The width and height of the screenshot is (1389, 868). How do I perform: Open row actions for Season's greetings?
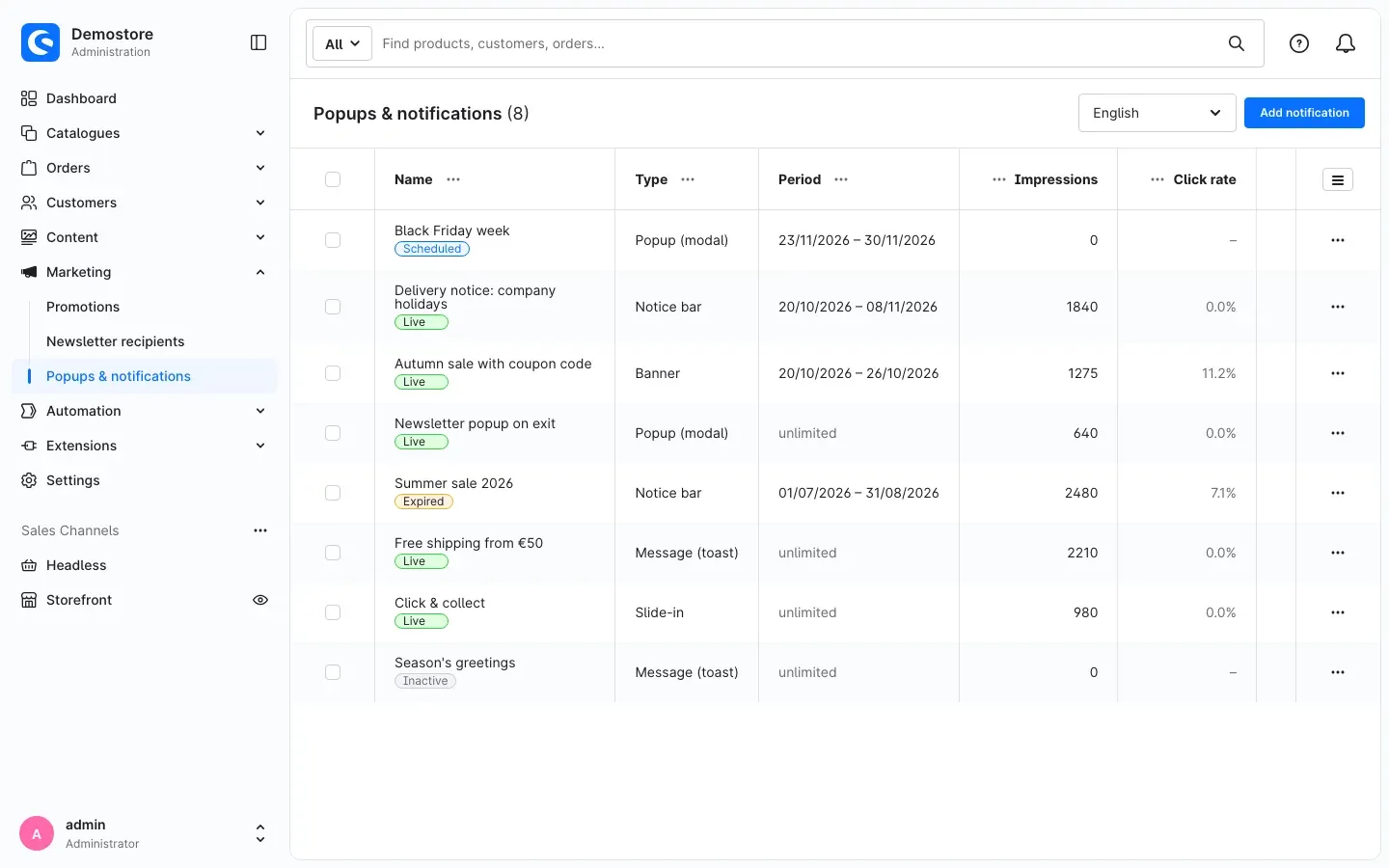[x=1338, y=672]
